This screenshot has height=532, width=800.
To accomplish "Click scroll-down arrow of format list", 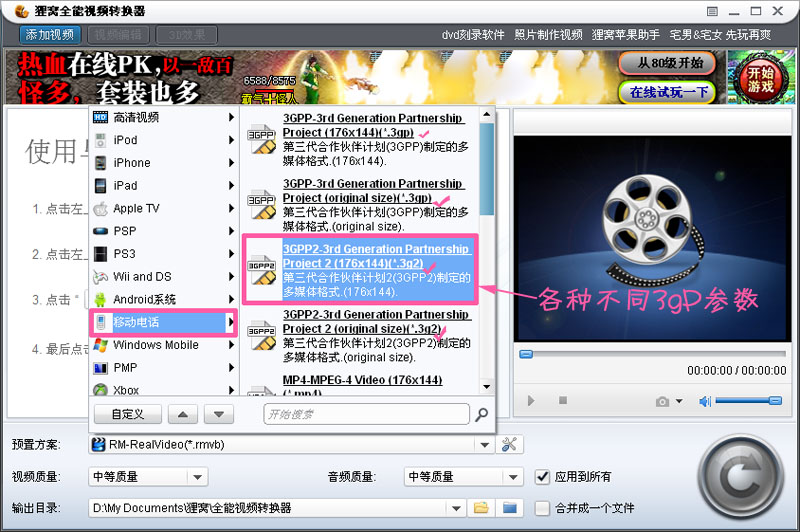I will [487, 387].
